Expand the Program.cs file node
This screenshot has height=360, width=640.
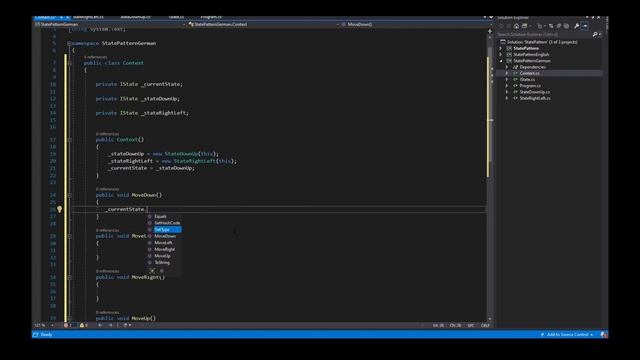tap(507, 86)
